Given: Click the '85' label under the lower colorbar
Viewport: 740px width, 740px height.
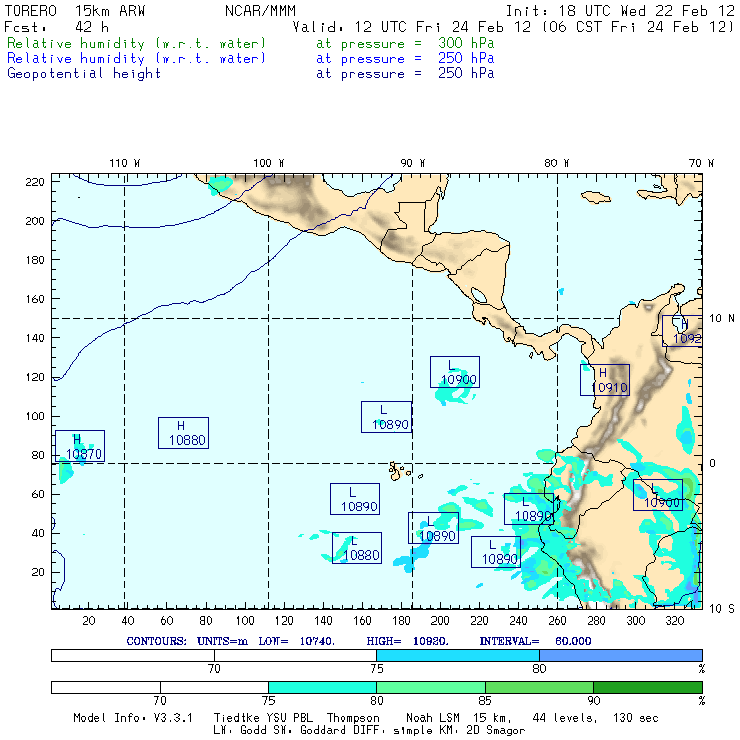Looking at the screenshot, I should pyautogui.click(x=485, y=701).
